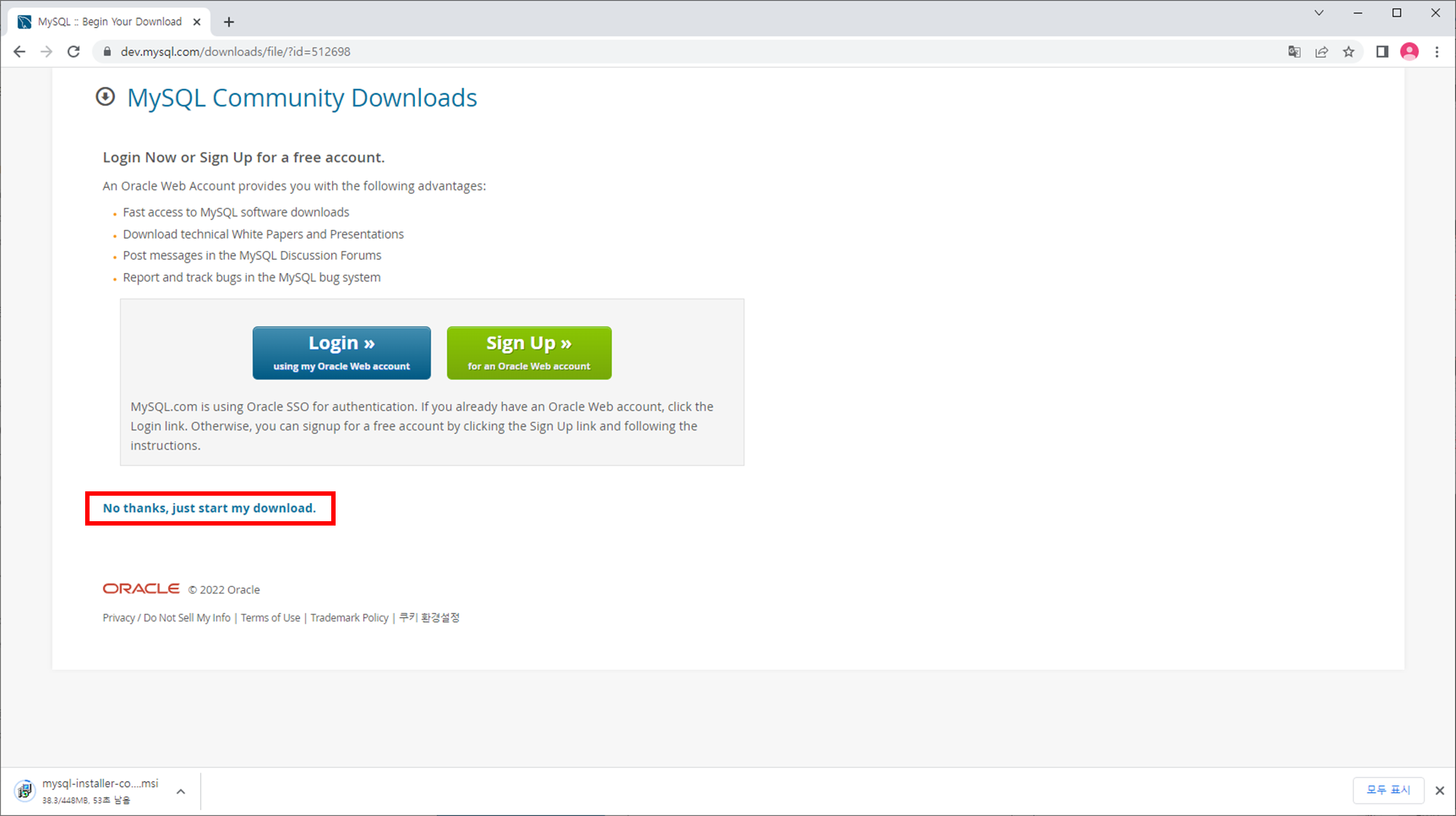Click the share page icon
Screen dimensions: 1456x816
[1321, 52]
